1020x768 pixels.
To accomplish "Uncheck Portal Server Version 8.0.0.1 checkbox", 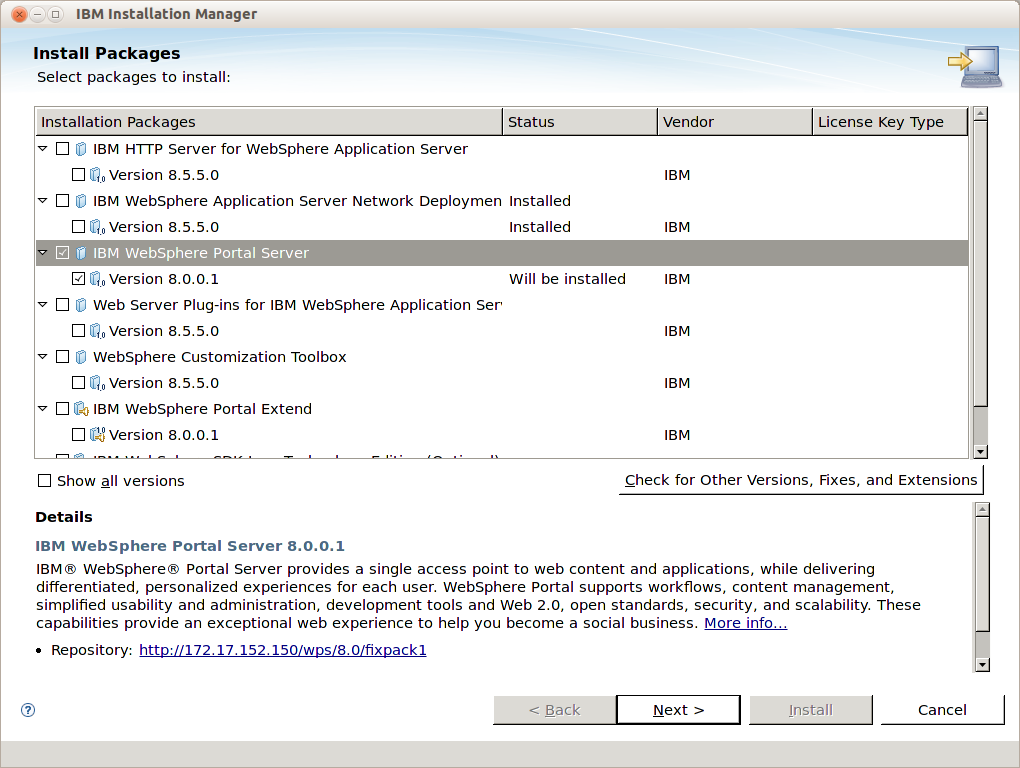I will (x=78, y=279).
